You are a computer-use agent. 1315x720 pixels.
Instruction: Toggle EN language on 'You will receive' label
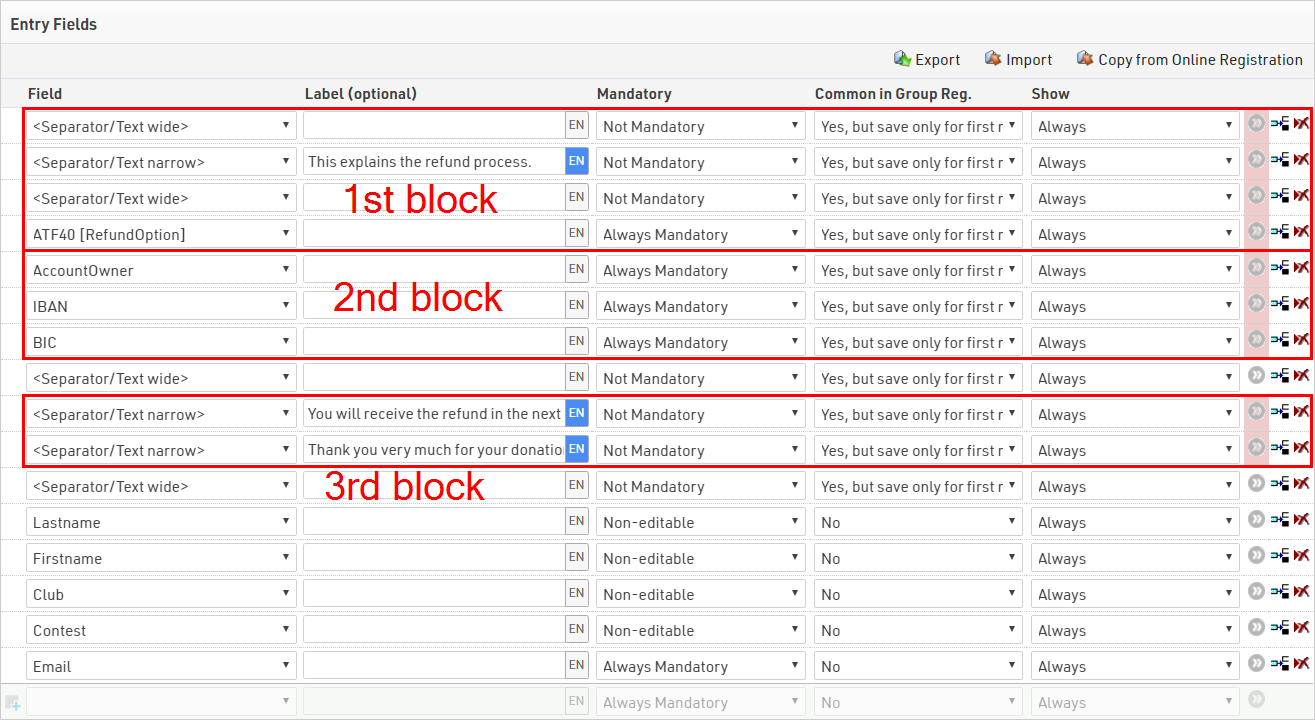coord(577,413)
